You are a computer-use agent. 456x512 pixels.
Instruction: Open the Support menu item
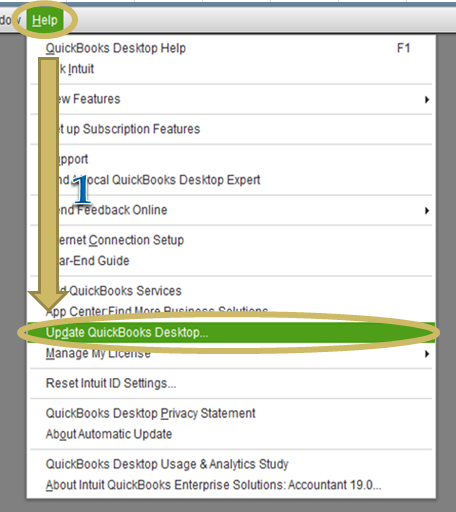(x=231, y=159)
